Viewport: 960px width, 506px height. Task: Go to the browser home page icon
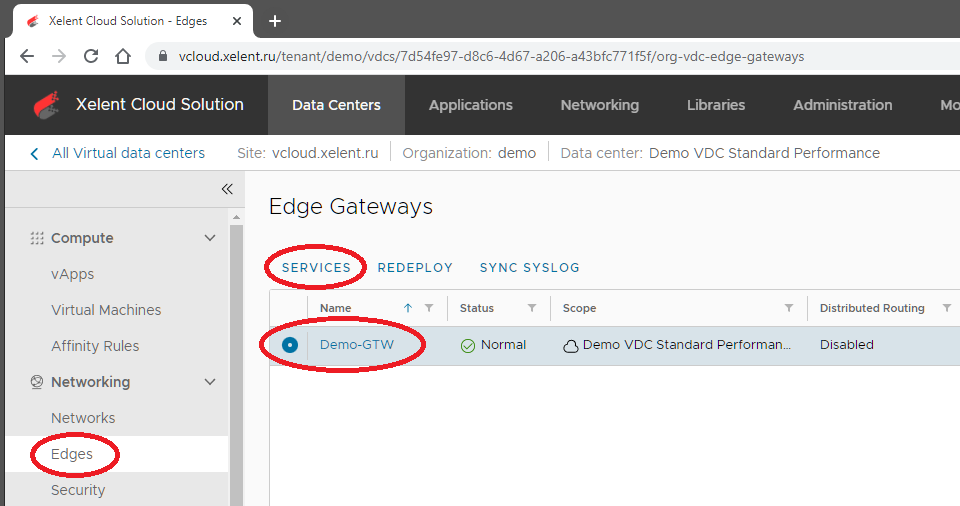click(x=123, y=56)
